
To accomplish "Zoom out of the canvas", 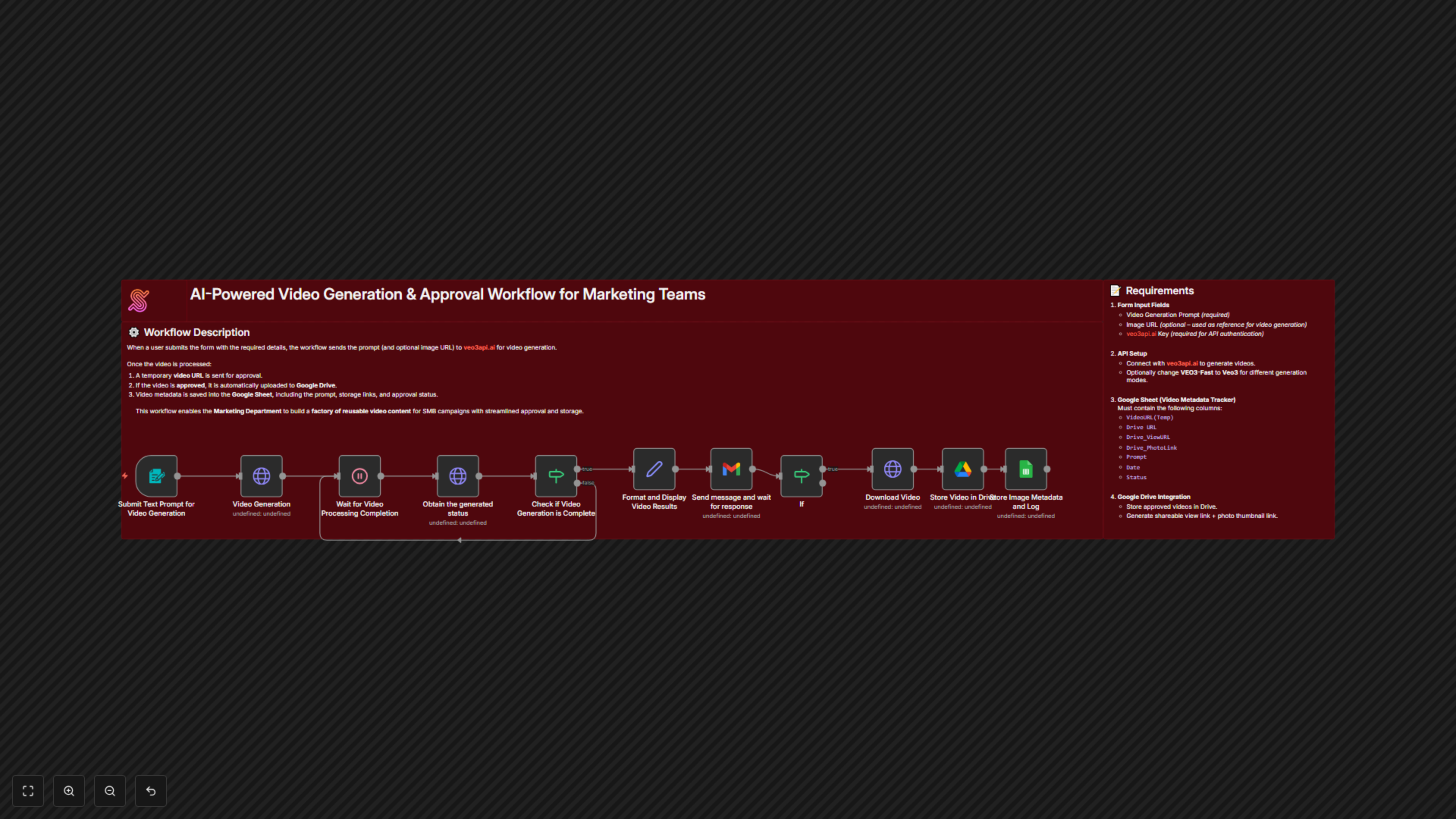I will [110, 791].
